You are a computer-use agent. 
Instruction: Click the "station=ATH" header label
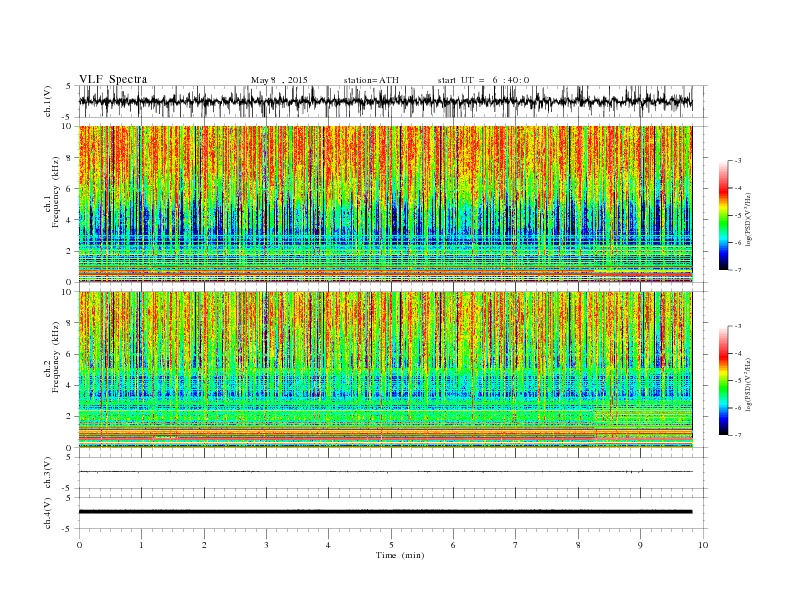click(371, 80)
